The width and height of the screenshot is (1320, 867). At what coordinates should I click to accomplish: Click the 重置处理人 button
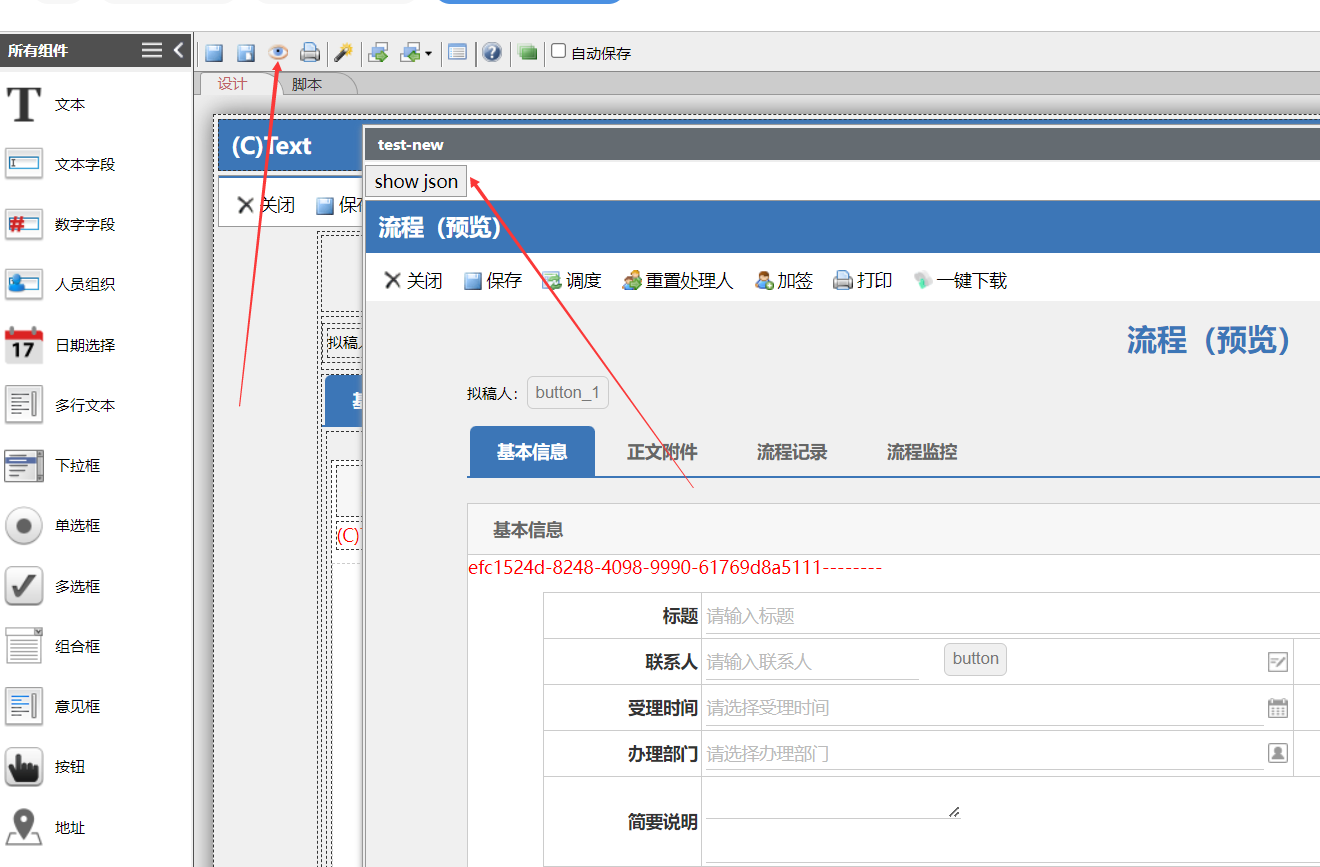pos(678,281)
